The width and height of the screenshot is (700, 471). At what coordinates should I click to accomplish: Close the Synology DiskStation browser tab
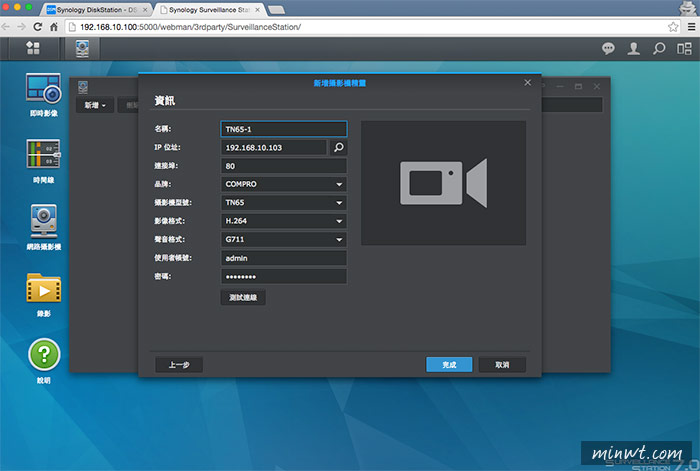coord(145,9)
